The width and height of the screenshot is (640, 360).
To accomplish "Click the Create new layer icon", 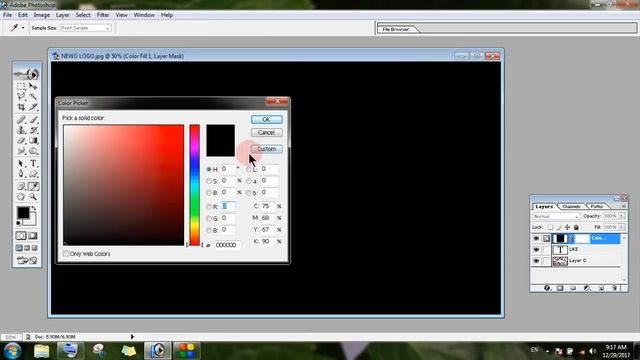I will point(601,288).
